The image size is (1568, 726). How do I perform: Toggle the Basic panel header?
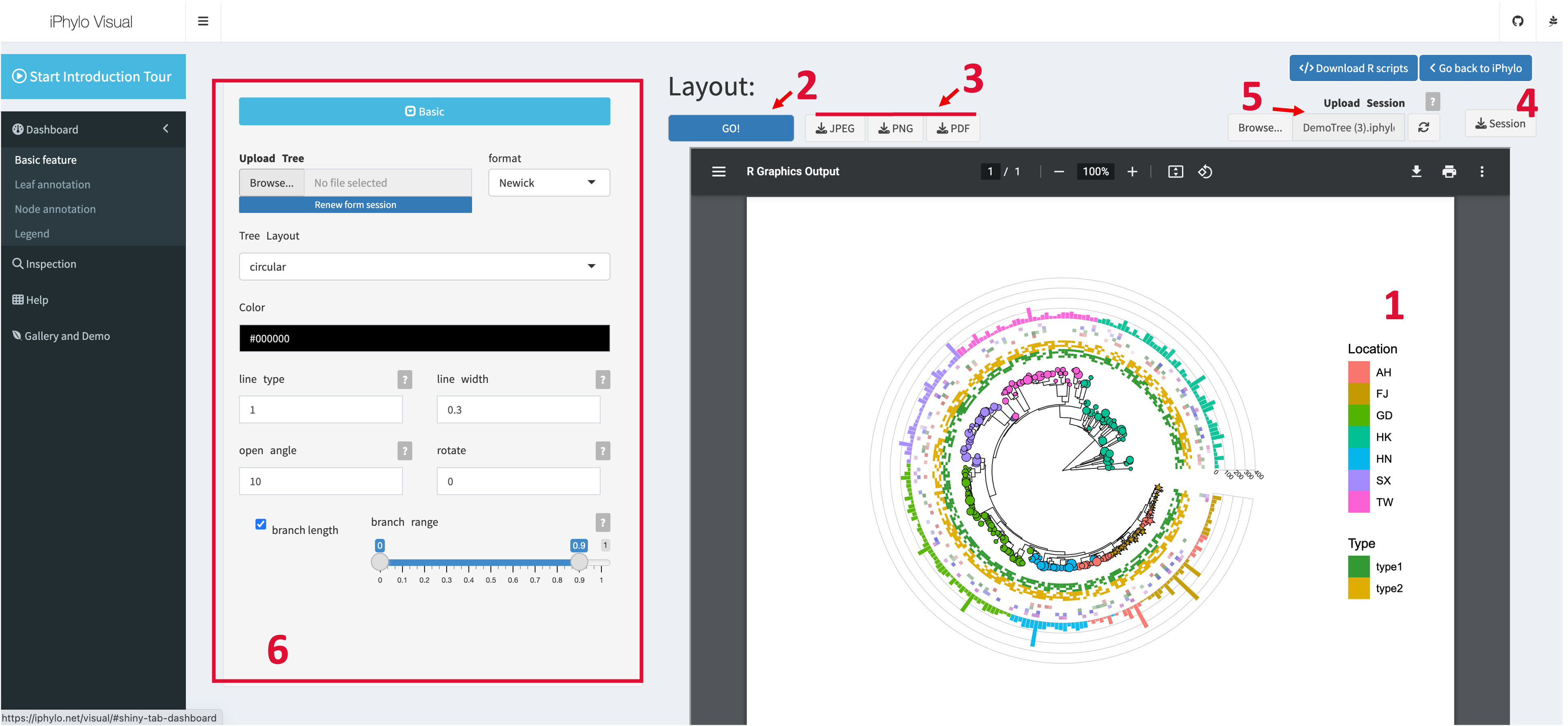(x=424, y=111)
